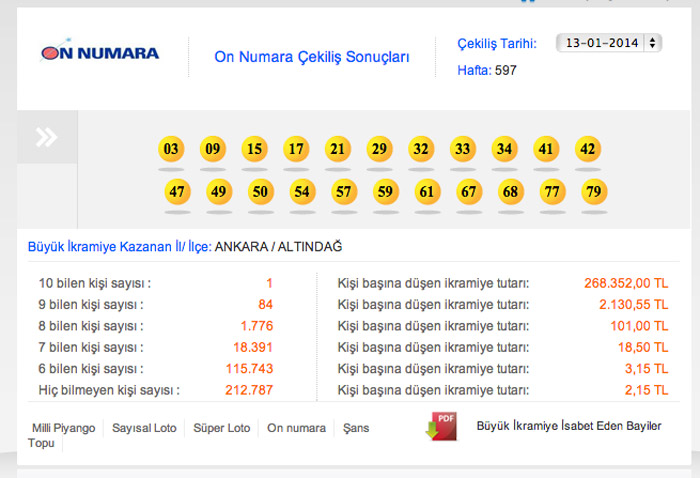The image size is (700, 478).
Task: Click Büyük İkramiye Kazanan İl/ İlçe label
Action: (120, 246)
